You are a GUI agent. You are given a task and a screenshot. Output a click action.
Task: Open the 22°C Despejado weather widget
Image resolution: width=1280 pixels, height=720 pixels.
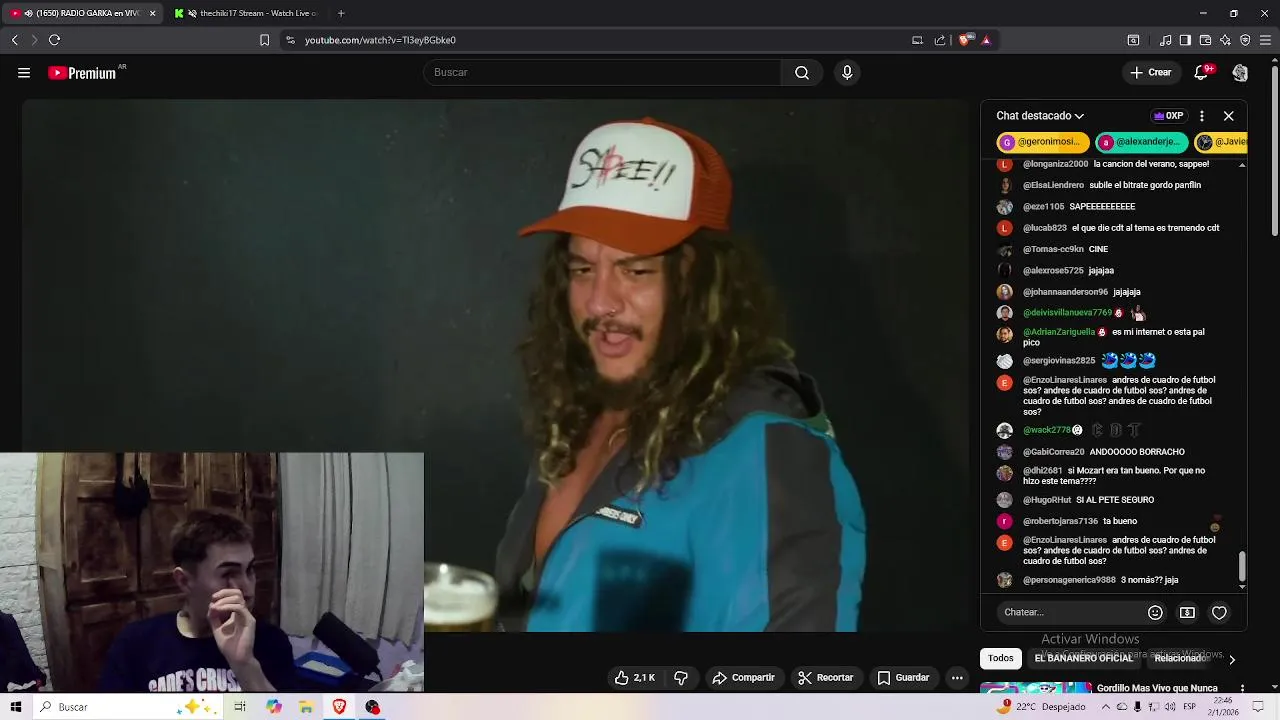coord(1040,707)
